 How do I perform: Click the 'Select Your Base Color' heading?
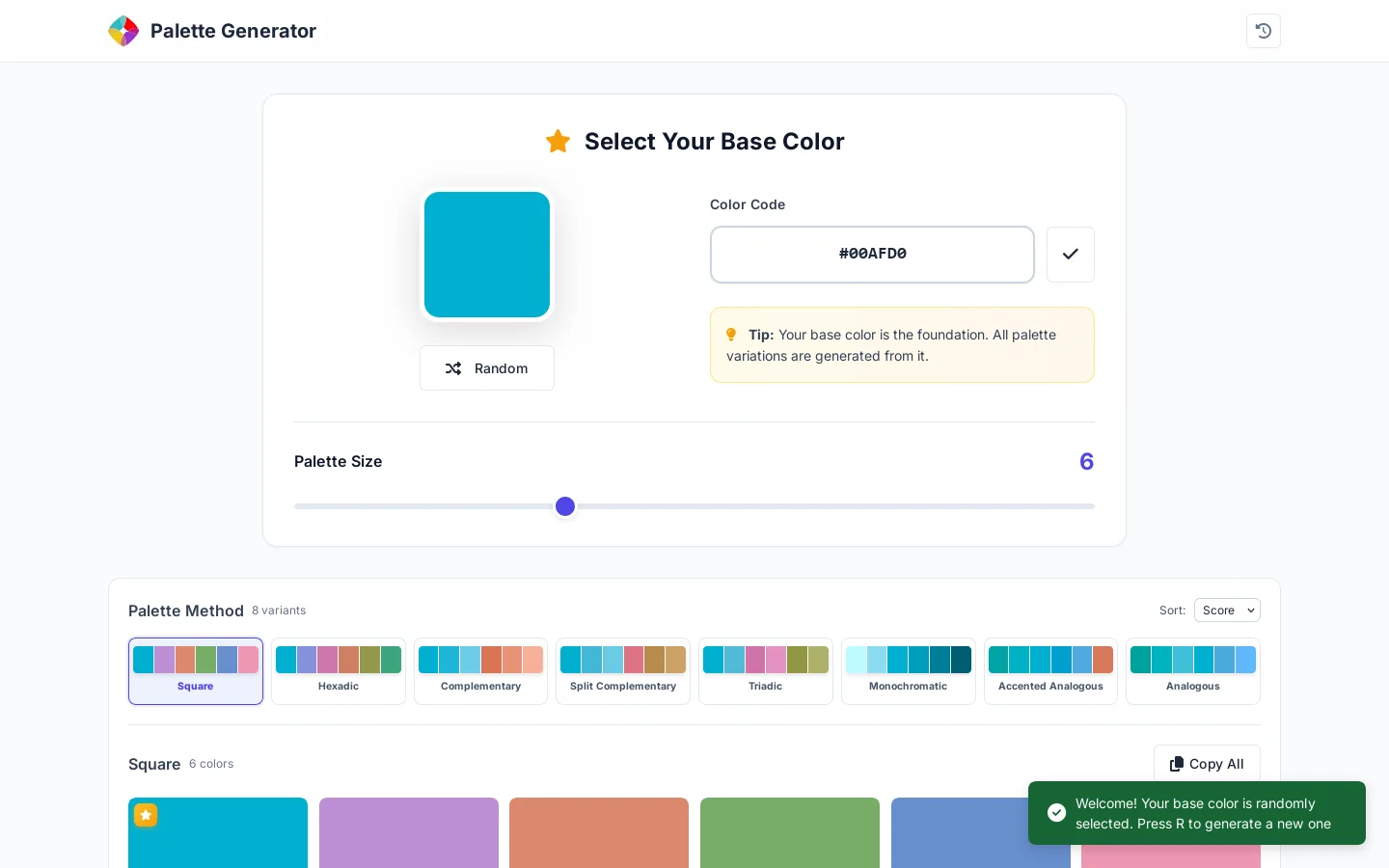pyautogui.click(x=715, y=142)
